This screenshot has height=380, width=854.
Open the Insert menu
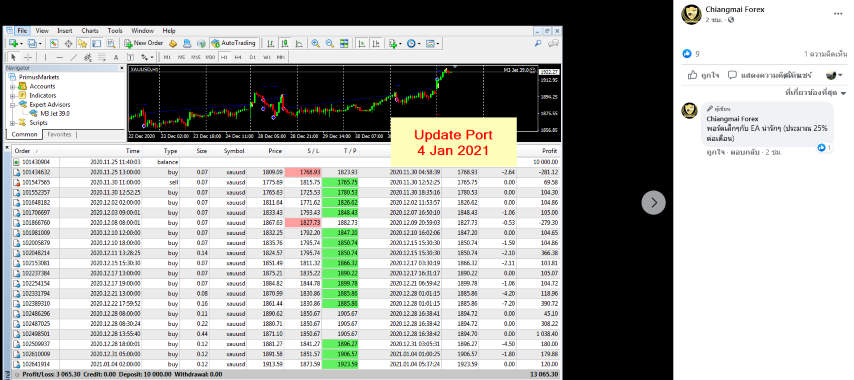[65, 31]
